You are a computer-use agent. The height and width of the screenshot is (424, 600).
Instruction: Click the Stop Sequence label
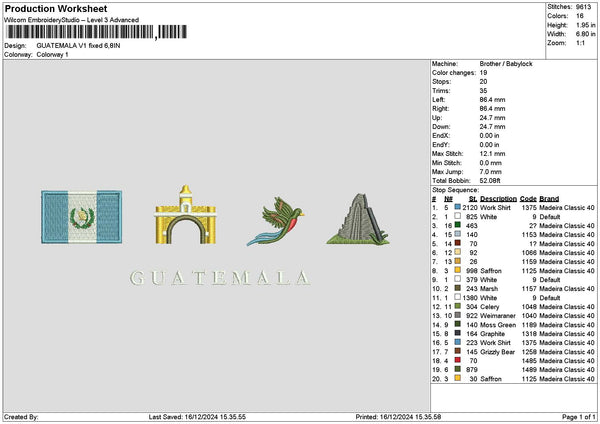point(455,190)
